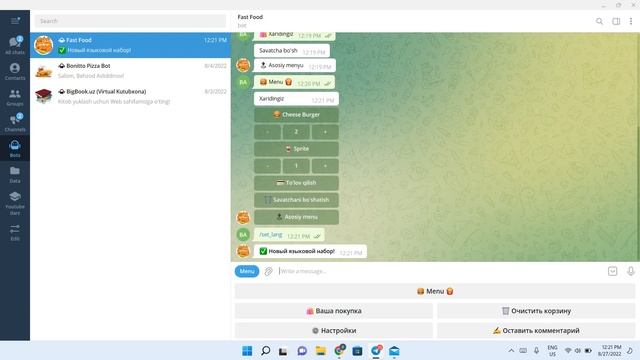Focus the Write a message field
The height and width of the screenshot is (360, 640).
pyautogui.click(x=440, y=271)
